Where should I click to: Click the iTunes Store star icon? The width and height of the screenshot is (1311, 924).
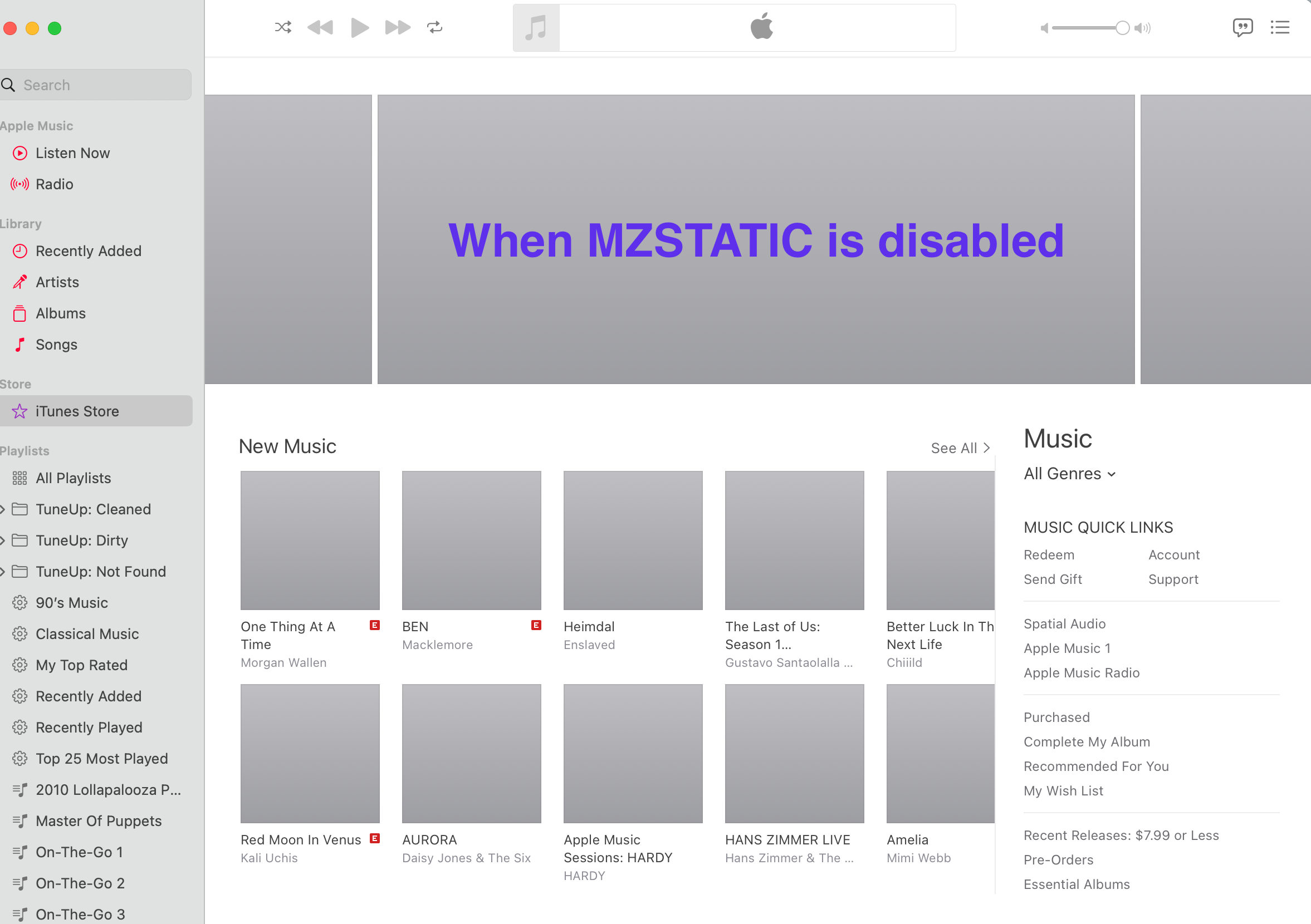[x=20, y=411]
